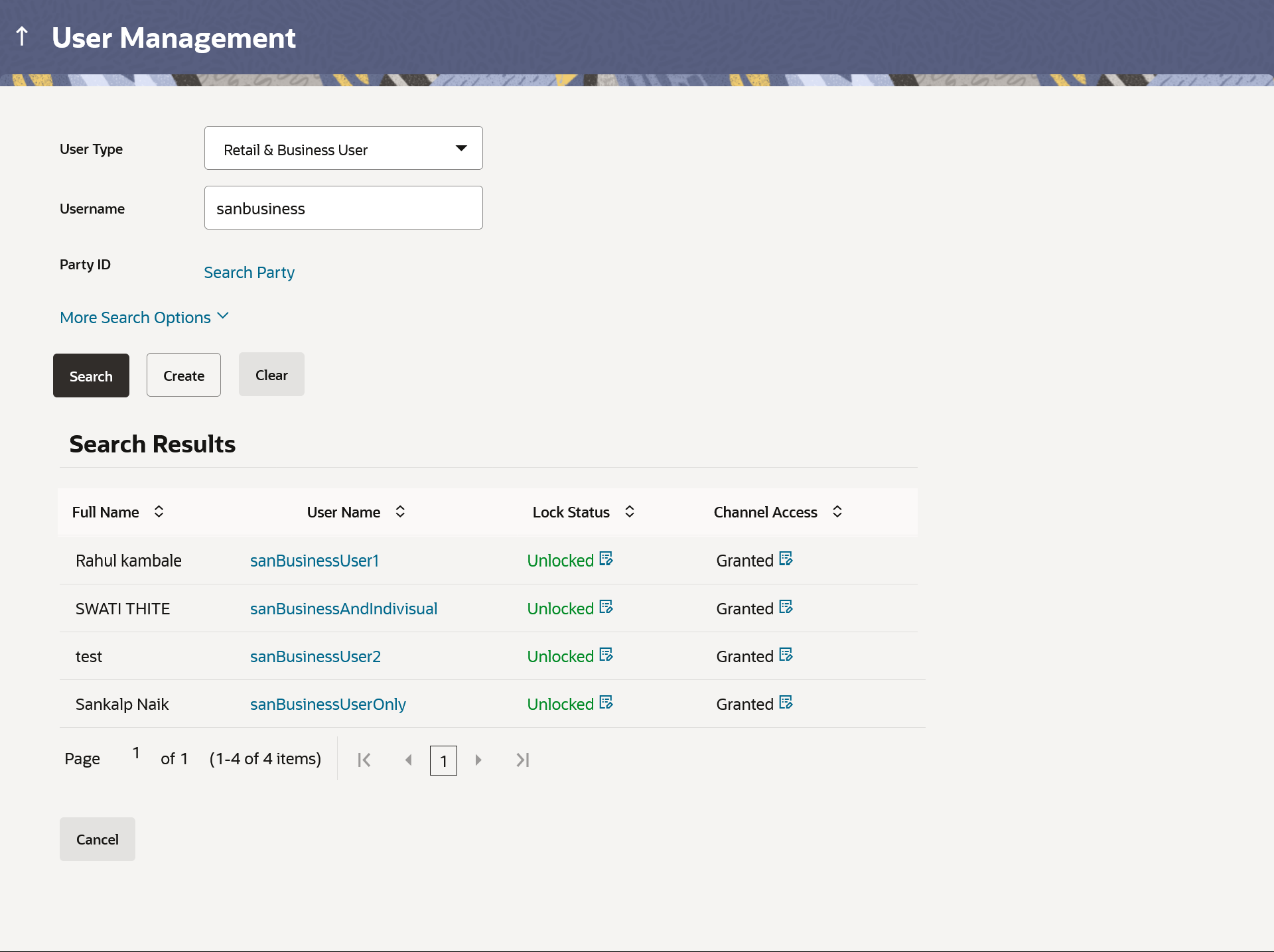Edit lock status for sanBusinessUser1
The width and height of the screenshot is (1274, 952).
(606, 559)
